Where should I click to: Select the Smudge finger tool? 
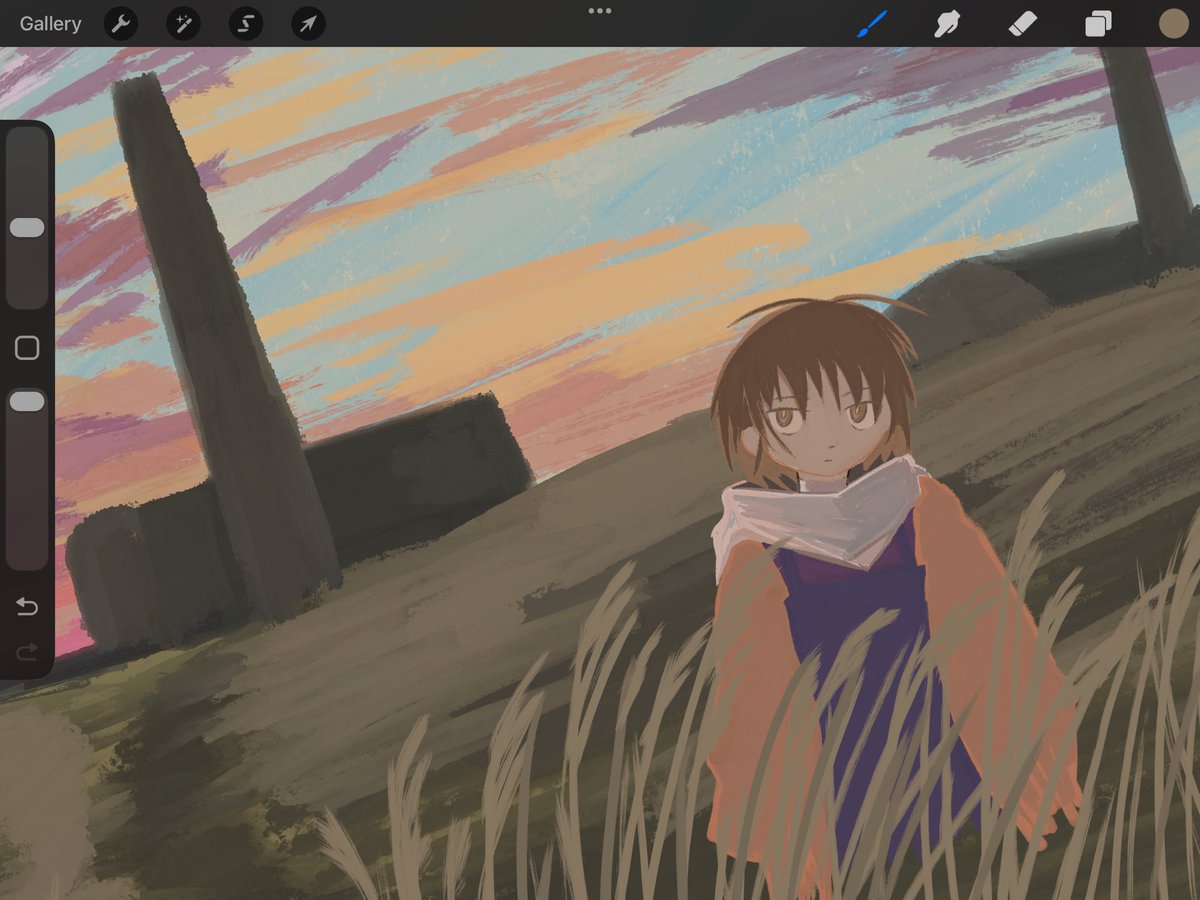tap(947, 23)
